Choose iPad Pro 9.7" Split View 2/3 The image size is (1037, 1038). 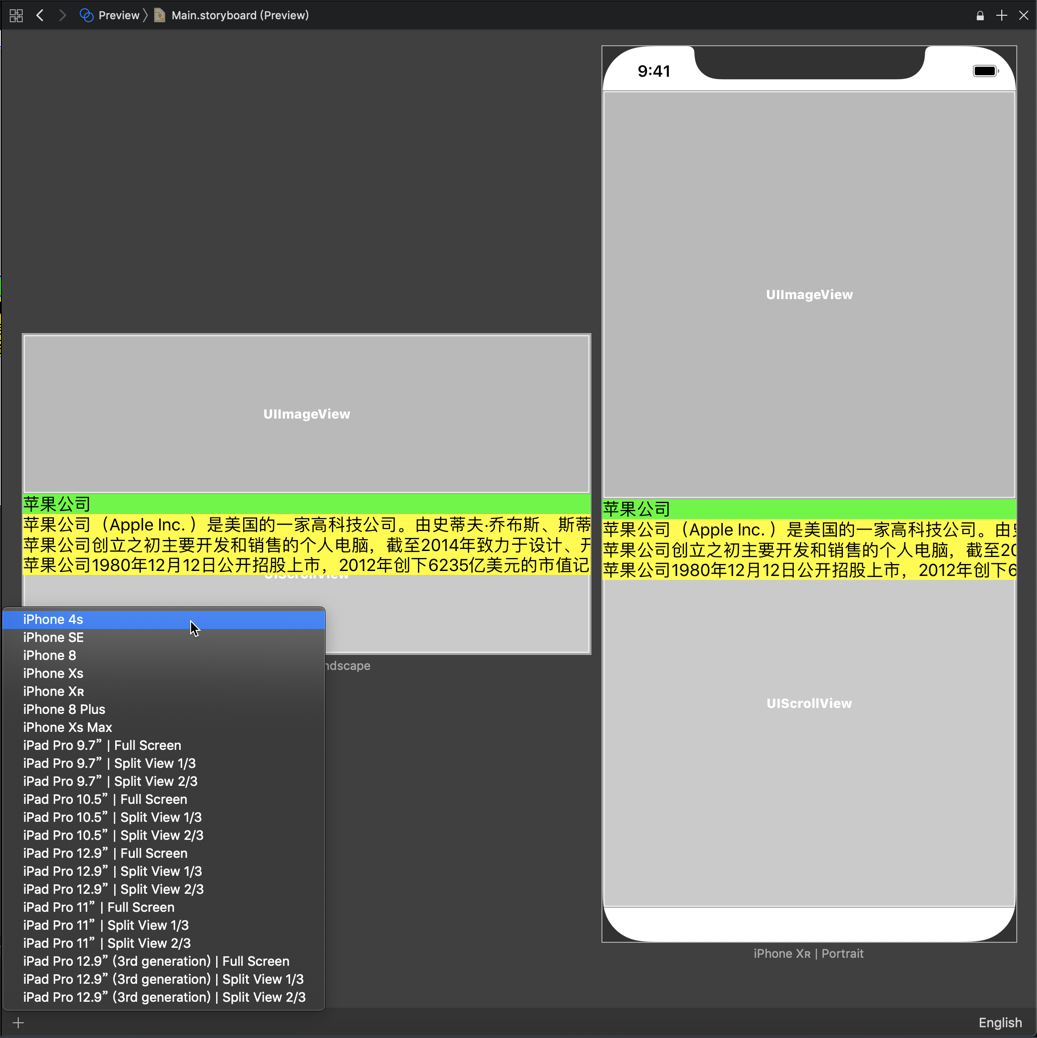pos(164,781)
